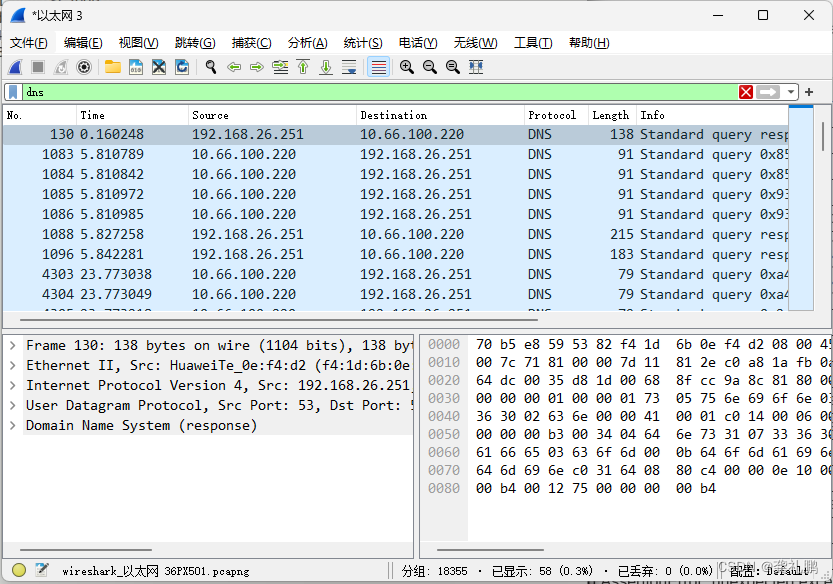Select packet 1096 with length 183

[x=396, y=255]
